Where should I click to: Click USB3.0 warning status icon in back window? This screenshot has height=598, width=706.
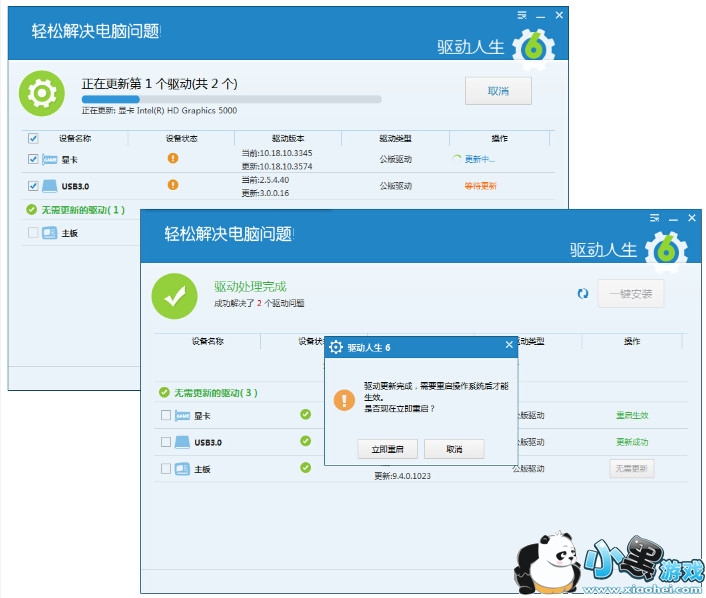(x=173, y=185)
